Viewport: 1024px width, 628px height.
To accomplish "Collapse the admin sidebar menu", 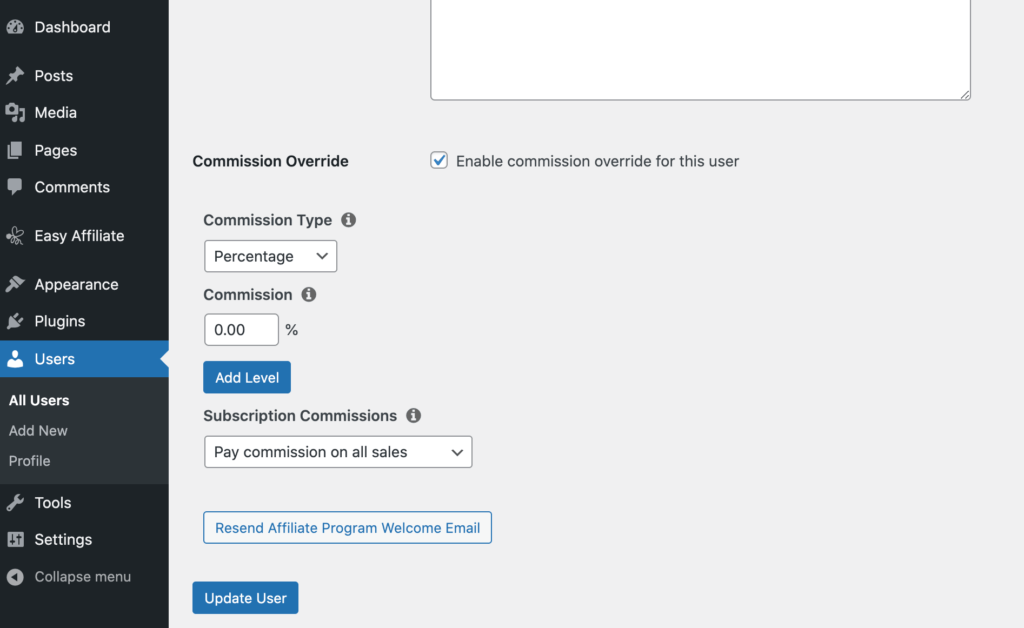I will pyautogui.click(x=70, y=576).
